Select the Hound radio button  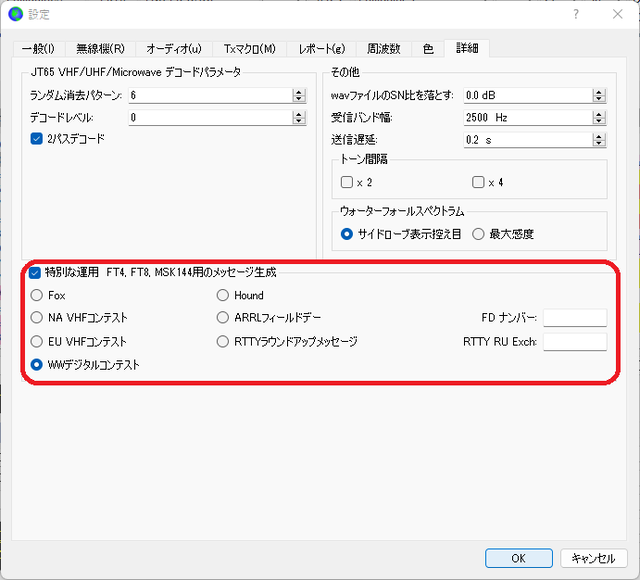pos(240,295)
